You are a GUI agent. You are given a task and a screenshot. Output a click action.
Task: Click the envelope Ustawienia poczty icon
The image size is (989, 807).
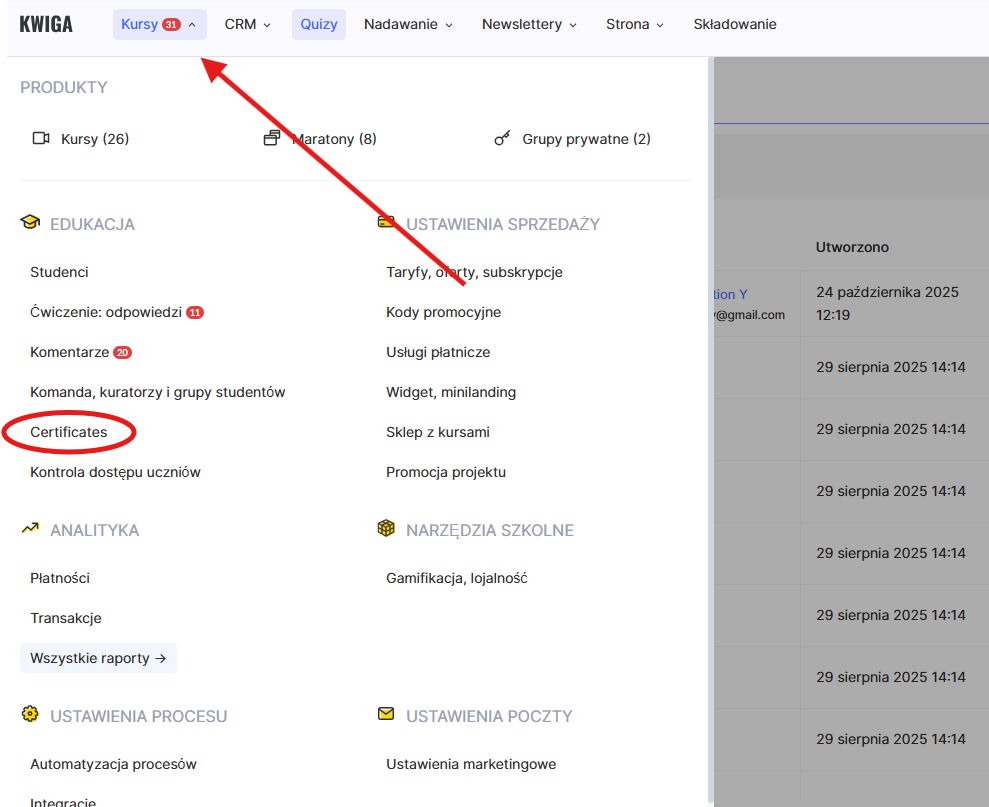click(x=386, y=715)
